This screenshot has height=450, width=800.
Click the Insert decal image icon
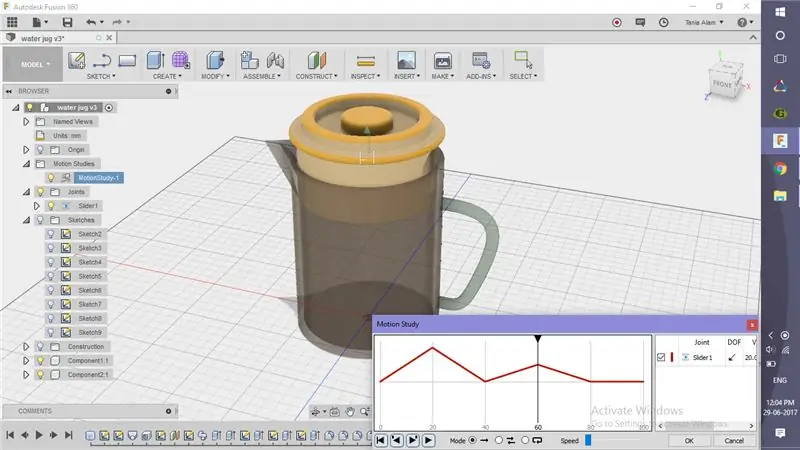coord(406,60)
